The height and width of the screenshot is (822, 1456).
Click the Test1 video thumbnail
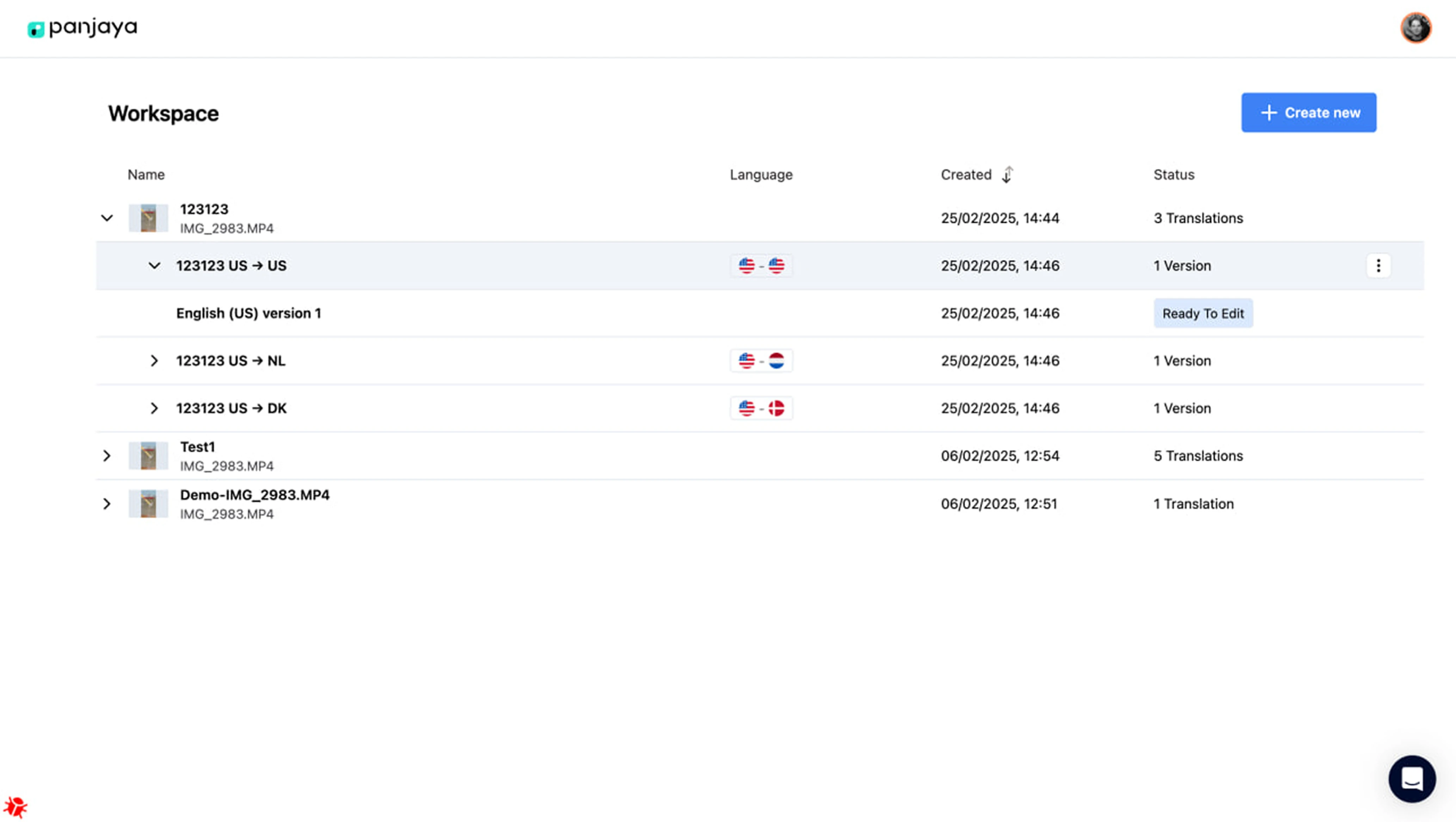(148, 456)
